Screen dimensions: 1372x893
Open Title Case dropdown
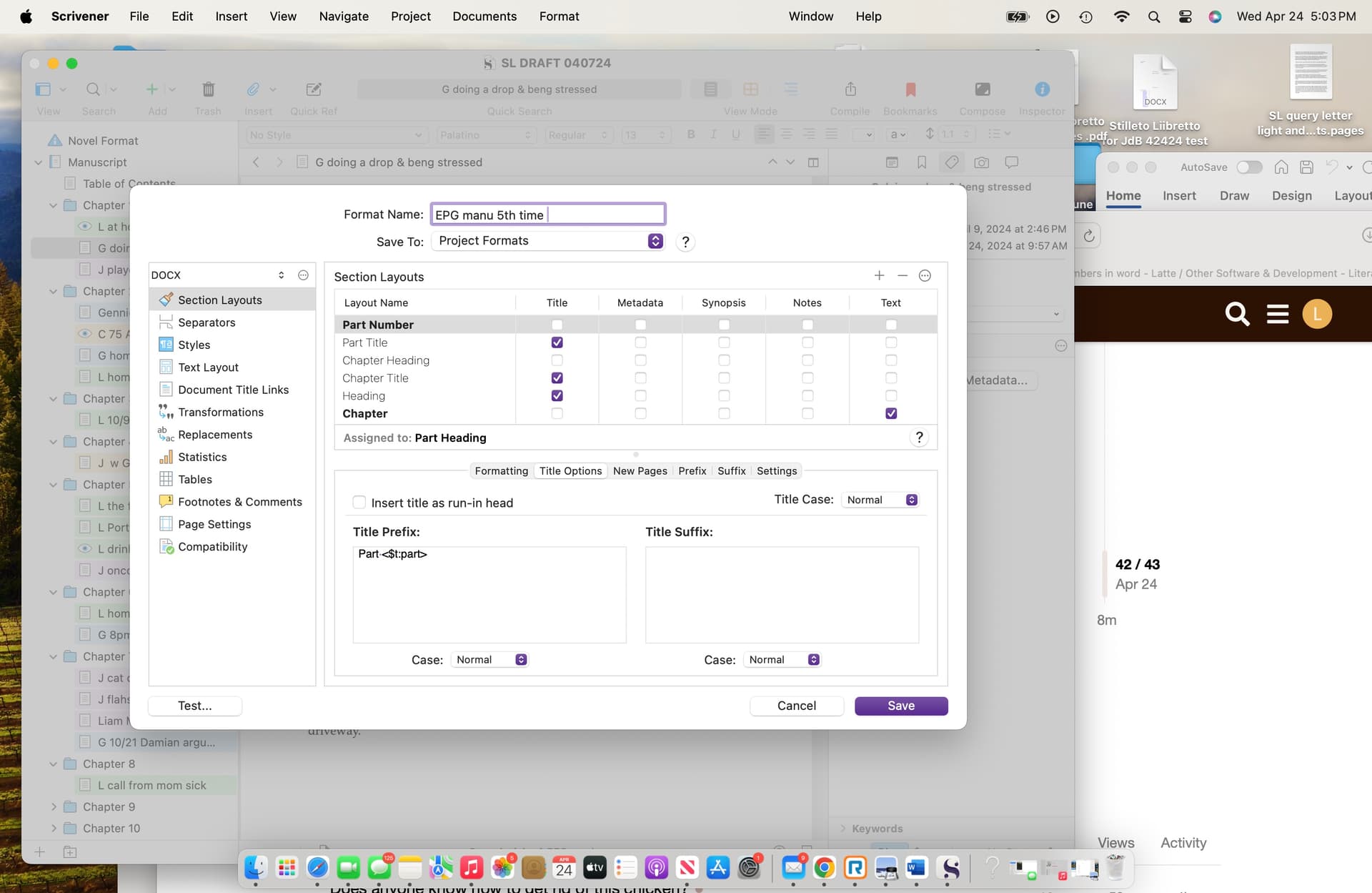(x=880, y=500)
